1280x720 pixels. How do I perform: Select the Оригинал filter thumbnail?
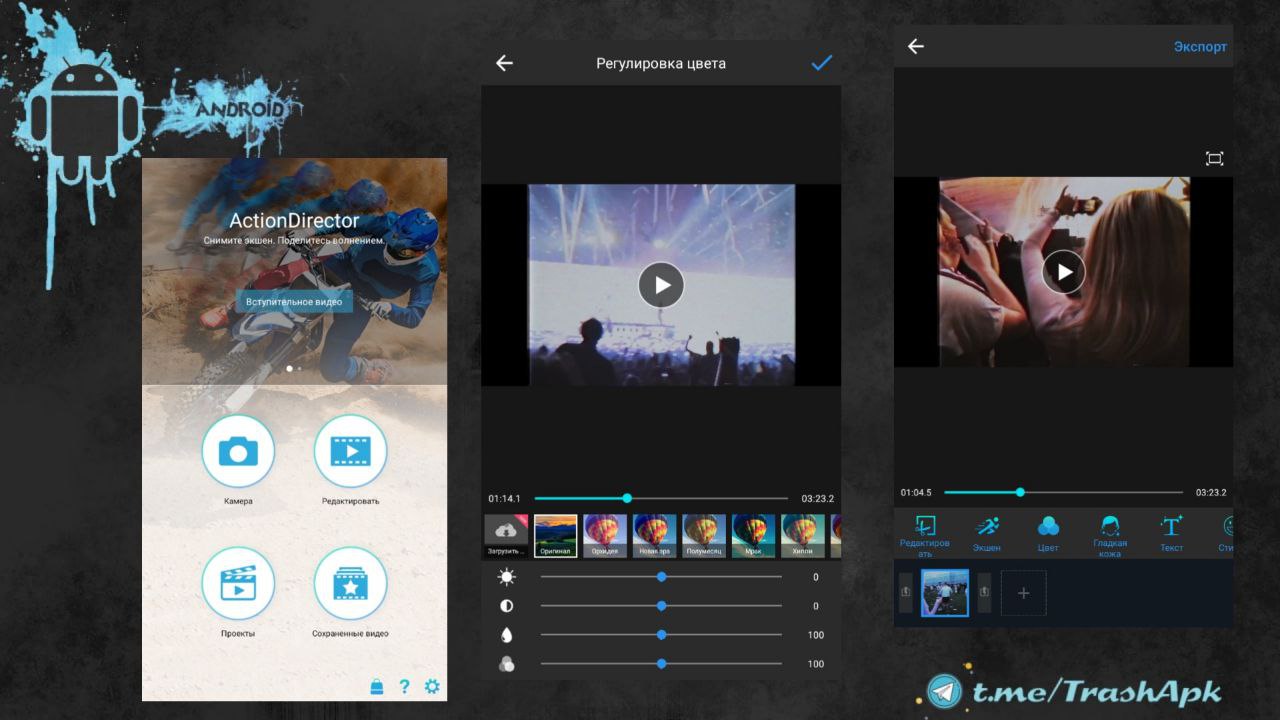(556, 536)
